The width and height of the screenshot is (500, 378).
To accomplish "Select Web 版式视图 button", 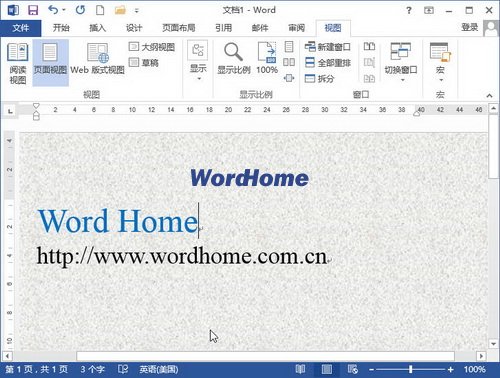I will 97,59.
